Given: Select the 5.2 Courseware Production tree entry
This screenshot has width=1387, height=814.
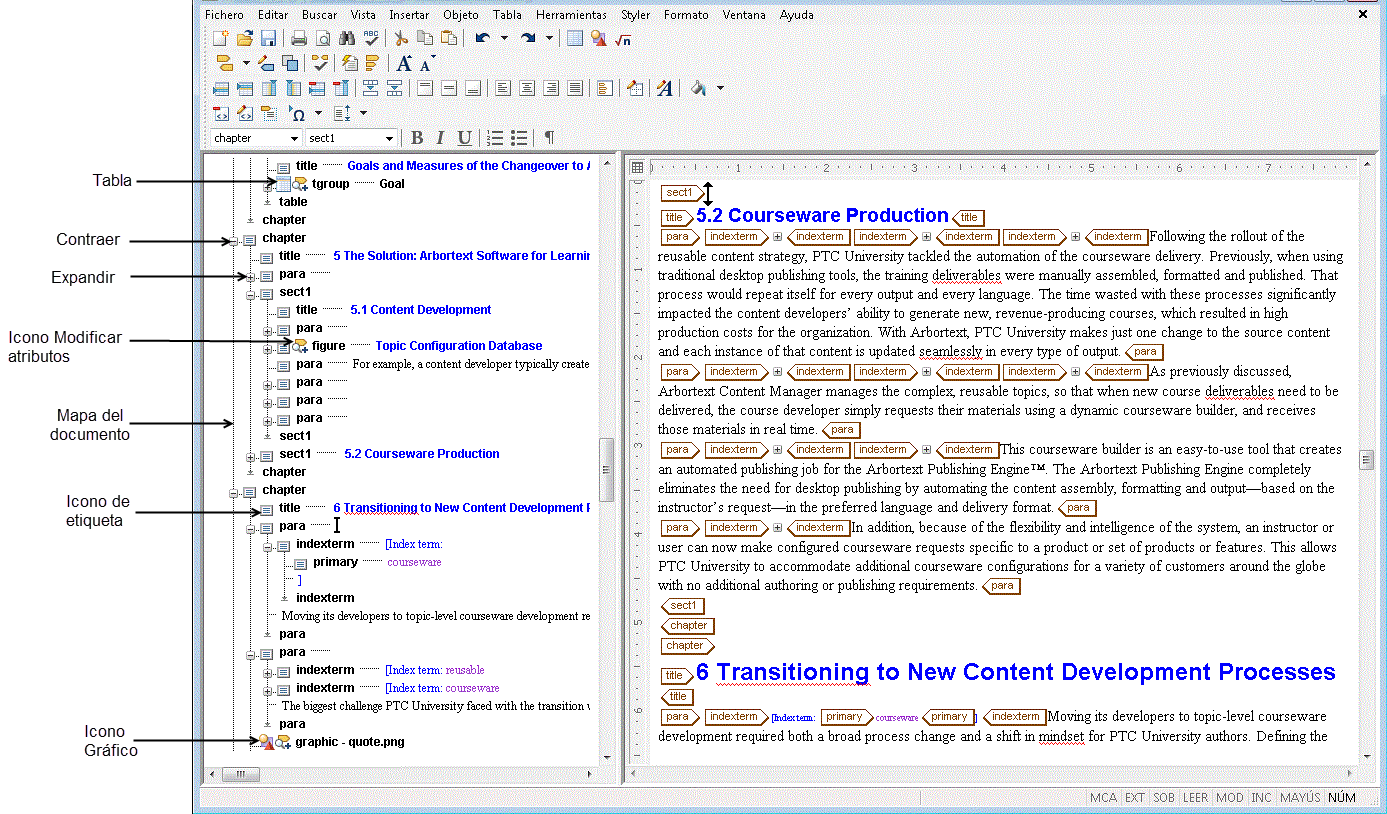Looking at the screenshot, I should (422, 454).
